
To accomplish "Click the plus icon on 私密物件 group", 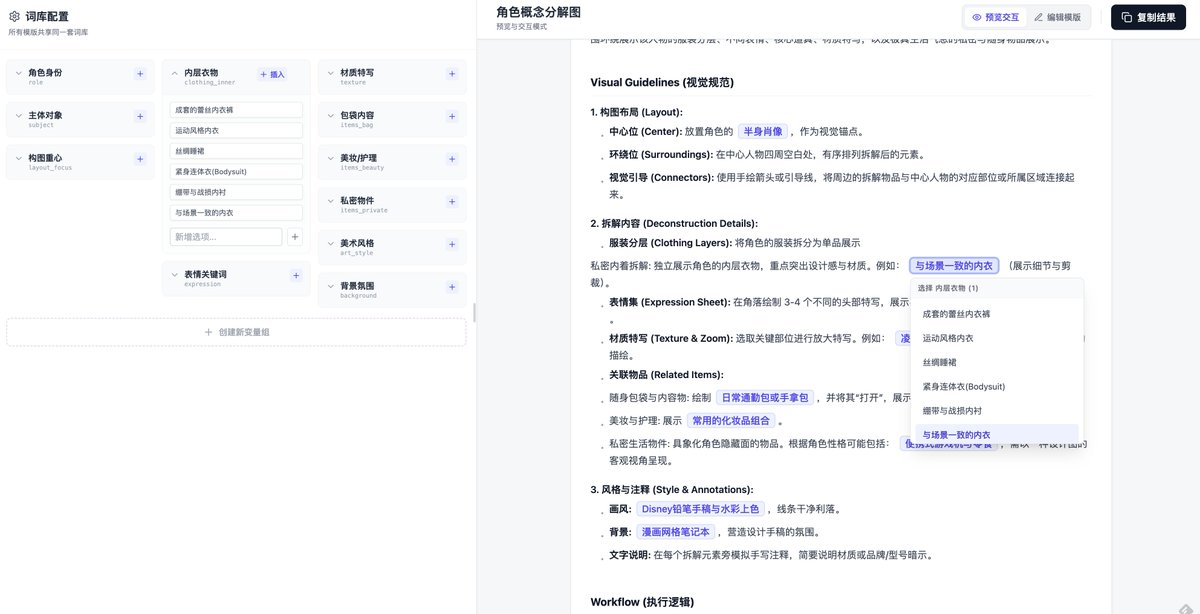I will (452, 201).
